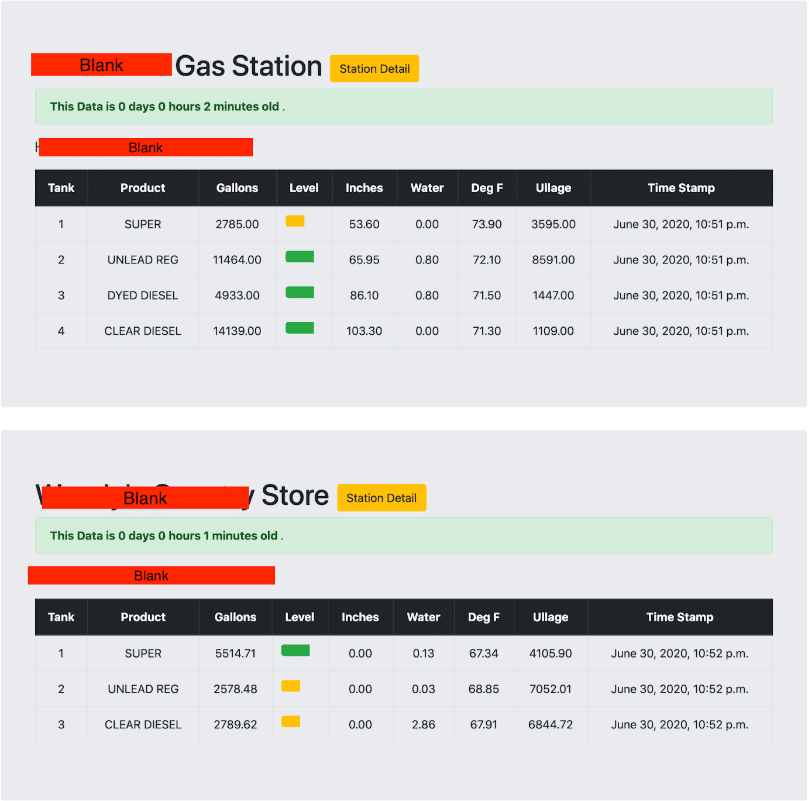This screenshot has width=809, height=801.
Task: Expand the Ullage column header for Gas Station
Action: [553, 187]
